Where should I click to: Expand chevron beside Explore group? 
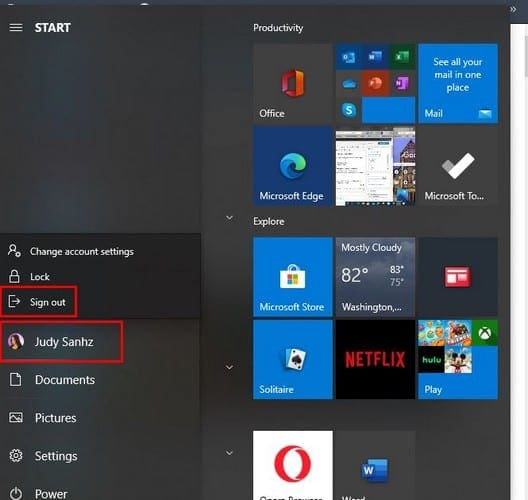[x=229, y=218]
